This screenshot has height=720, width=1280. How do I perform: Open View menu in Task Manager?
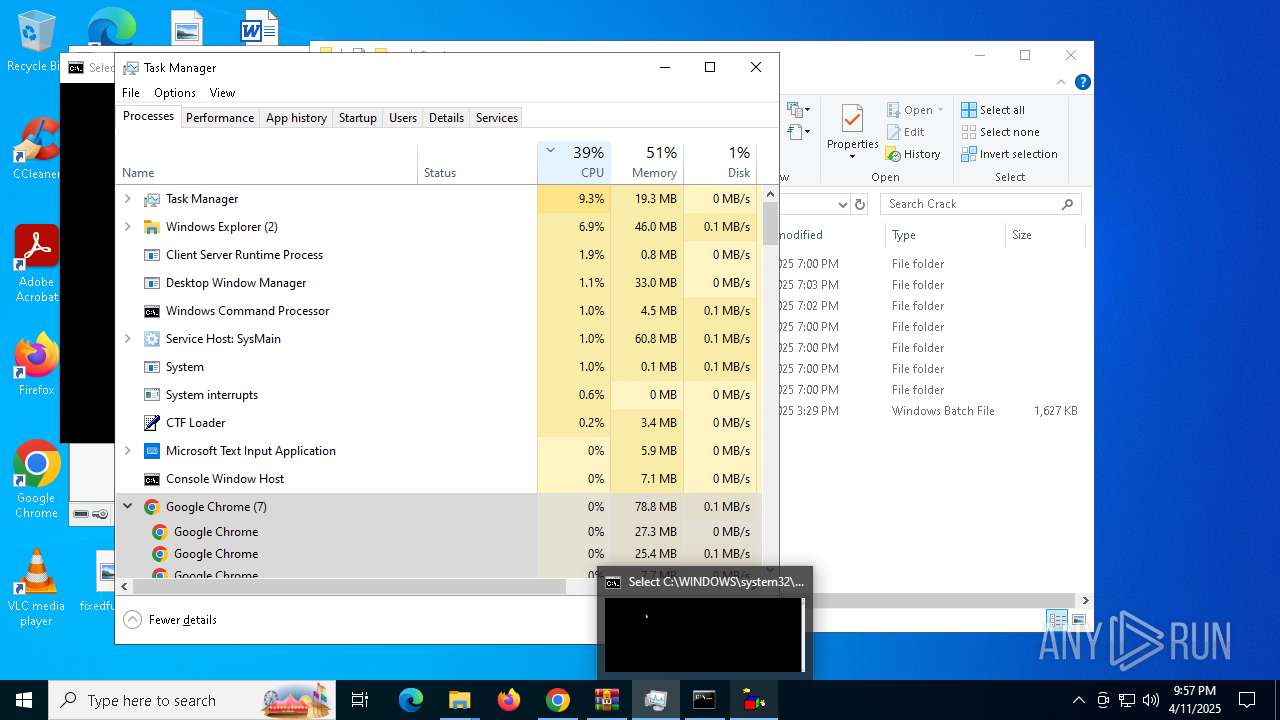tap(222, 93)
